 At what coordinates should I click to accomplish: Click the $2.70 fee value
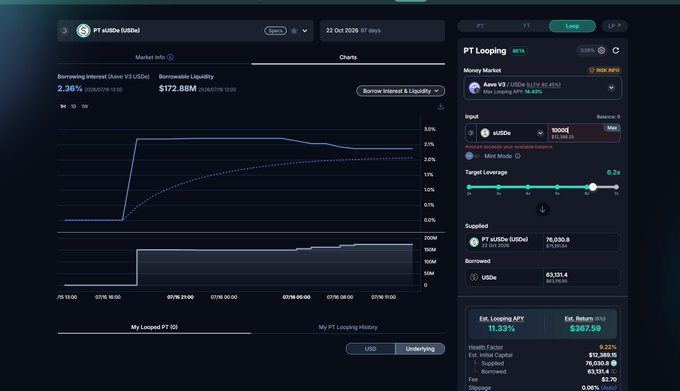coord(609,379)
